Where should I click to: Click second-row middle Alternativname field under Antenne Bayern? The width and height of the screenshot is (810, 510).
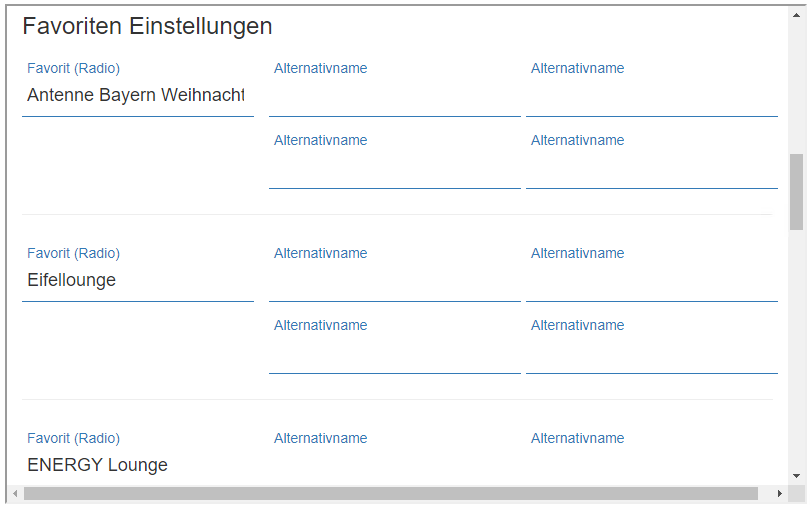click(x=394, y=170)
